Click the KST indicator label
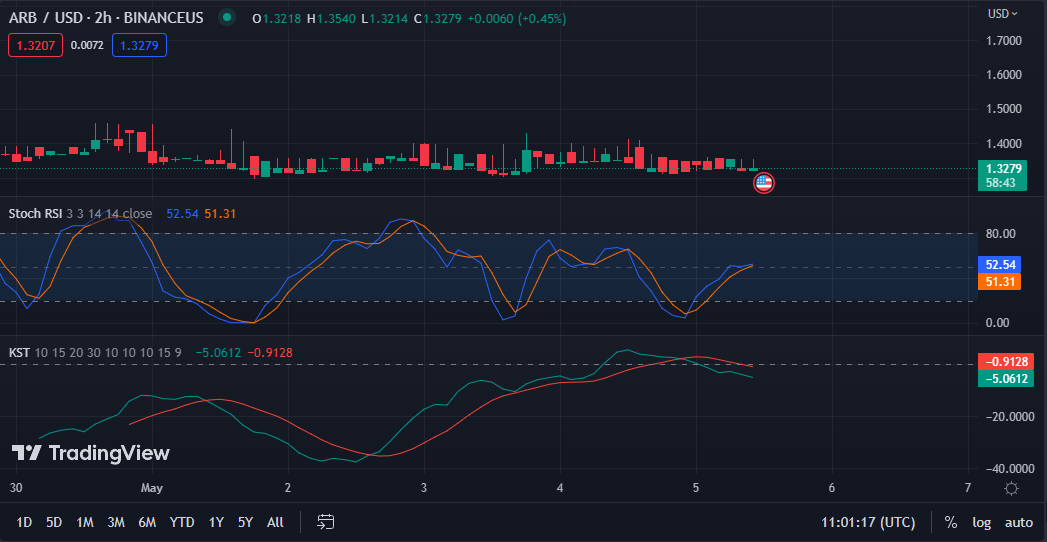The image size is (1047, 542). [18, 352]
